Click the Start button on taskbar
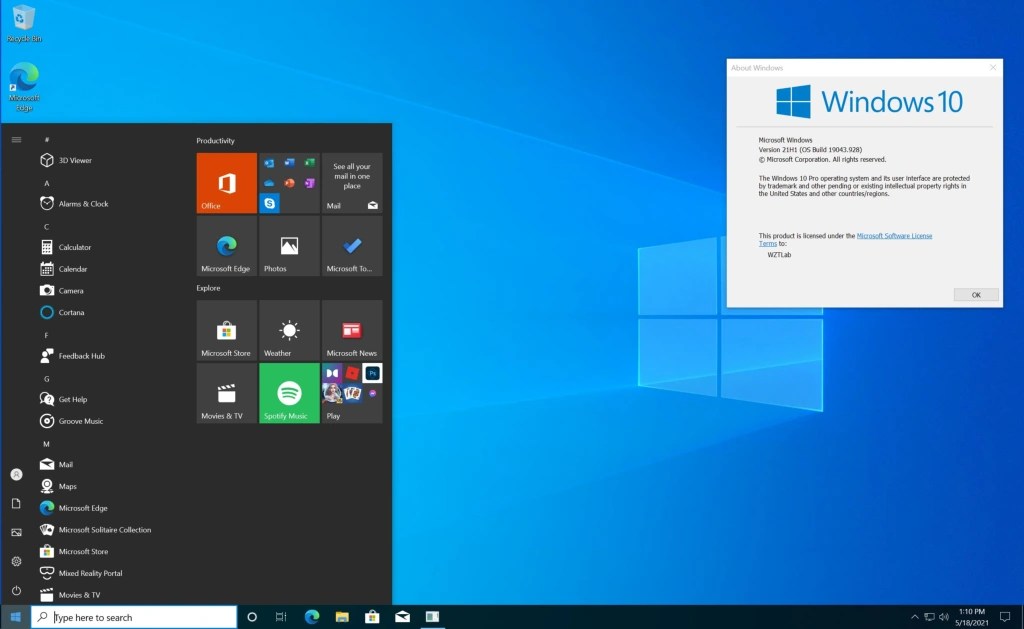Screen dimensions: 1024x629 click(x=15, y=617)
